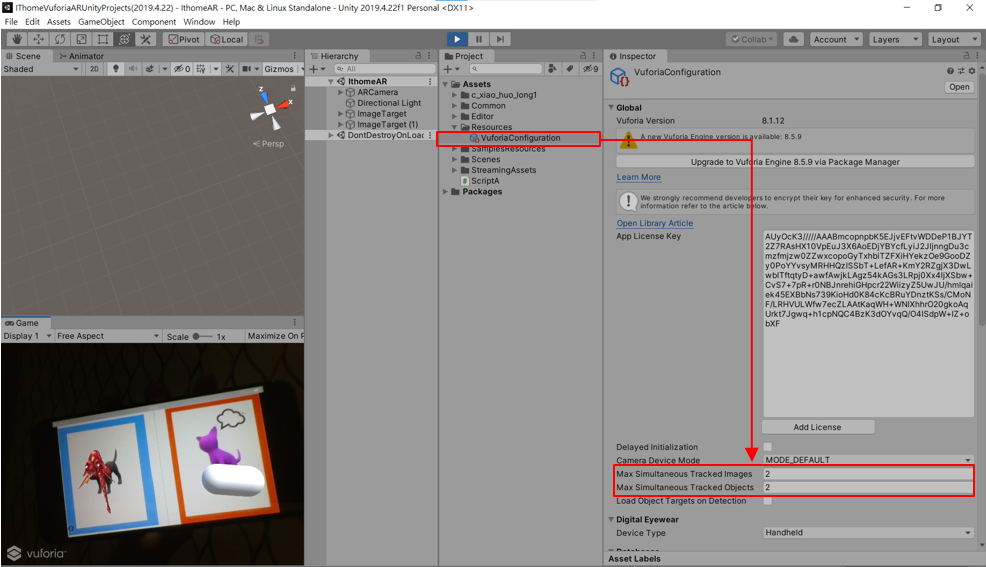Open the GameObject menu
This screenshot has height=567, width=986.
pyautogui.click(x=101, y=21)
